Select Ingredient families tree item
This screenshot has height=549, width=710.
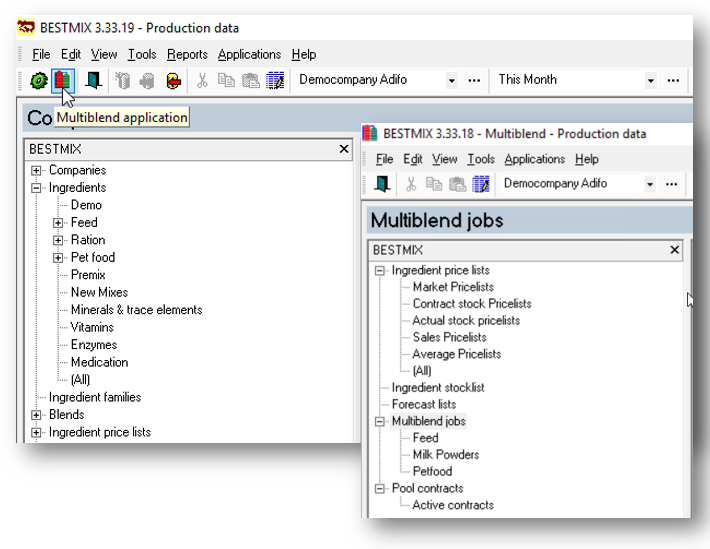pyautogui.click(x=95, y=397)
